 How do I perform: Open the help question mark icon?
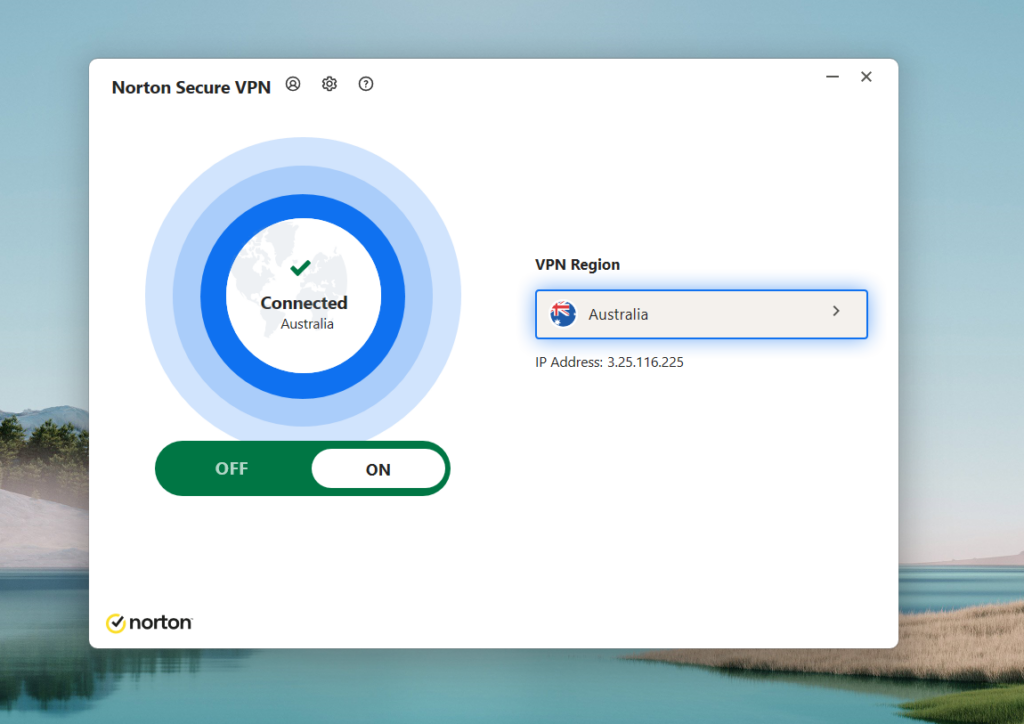point(365,84)
